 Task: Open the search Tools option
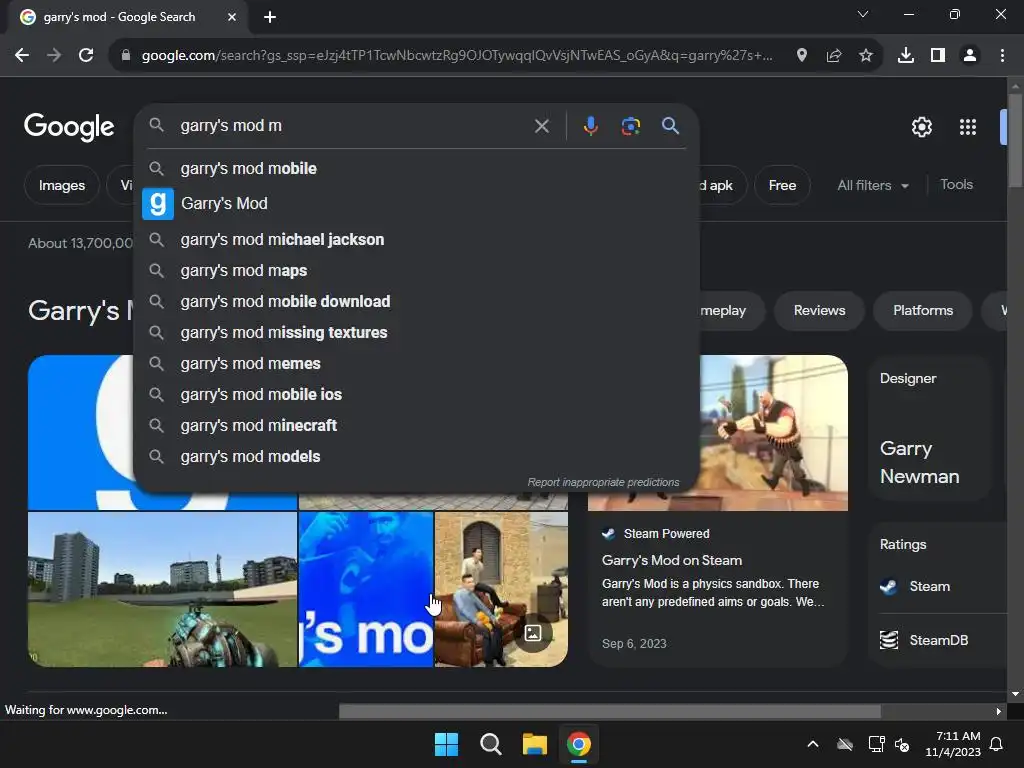pos(957,185)
